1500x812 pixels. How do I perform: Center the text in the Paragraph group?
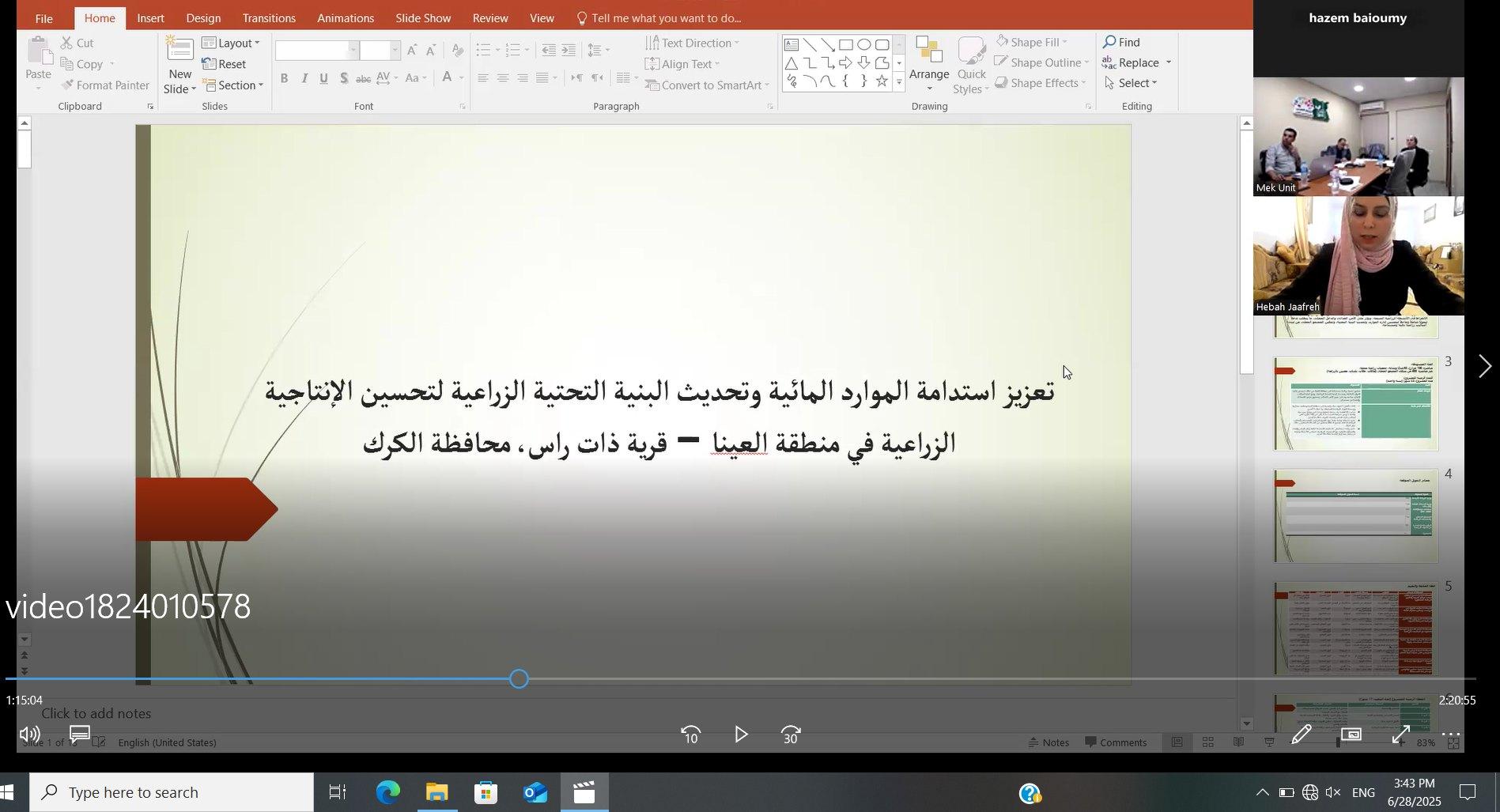tap(502, 77)
